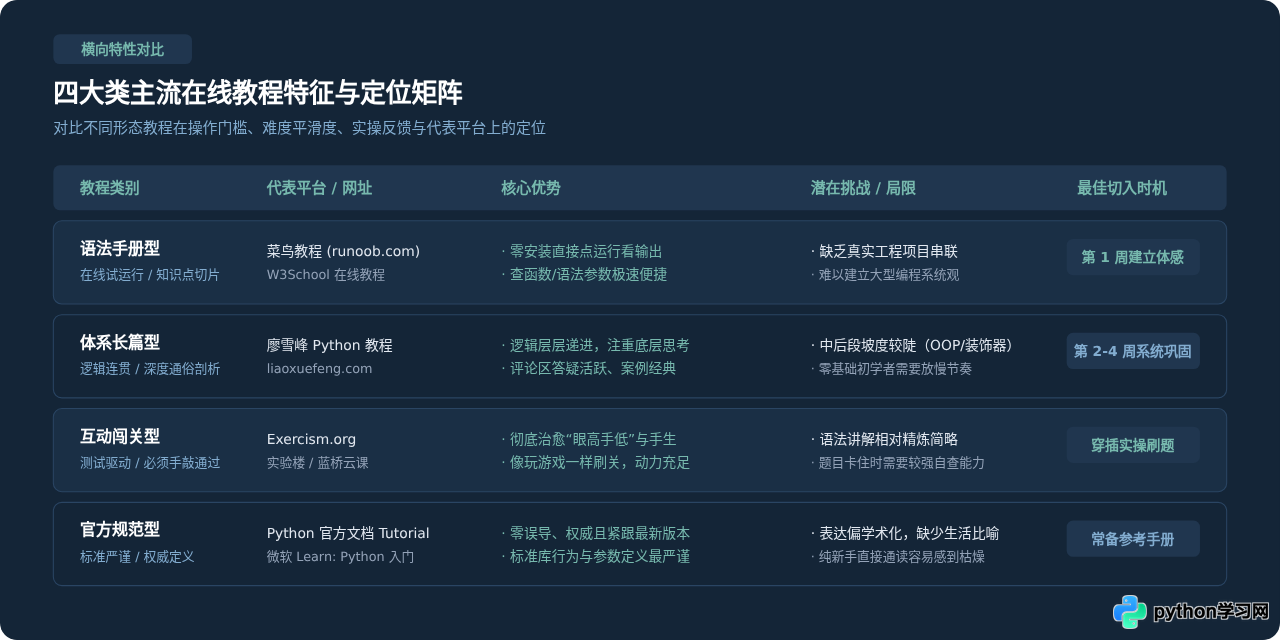
Task: Click 语法讲解相对精炼简略 challenge
Action: 884,439
